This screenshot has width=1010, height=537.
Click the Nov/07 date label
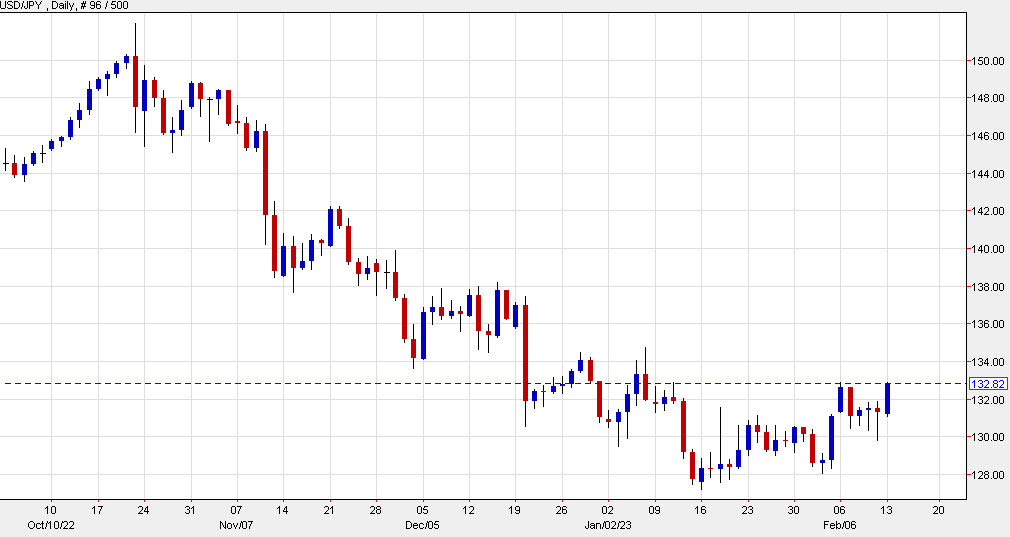pyautogui.click(x=236, y=525)
